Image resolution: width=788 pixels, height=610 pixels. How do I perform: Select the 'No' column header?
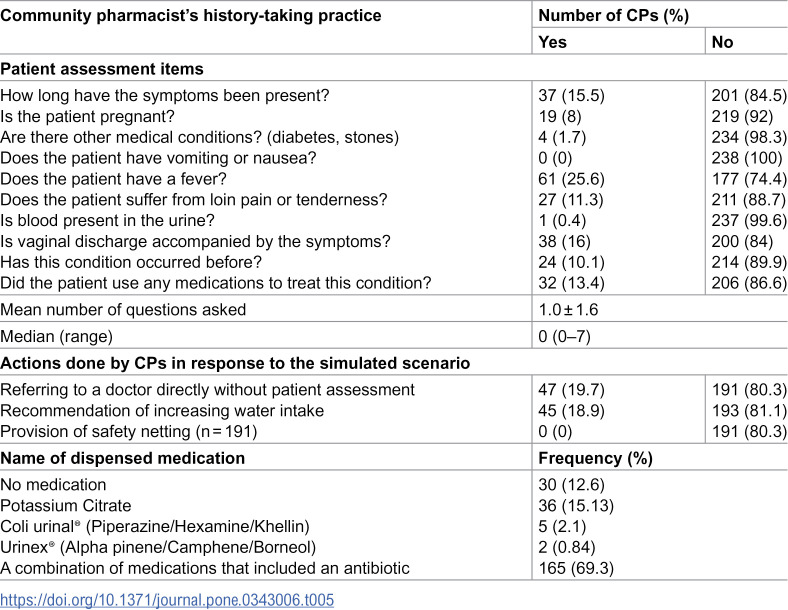[722, 42]
